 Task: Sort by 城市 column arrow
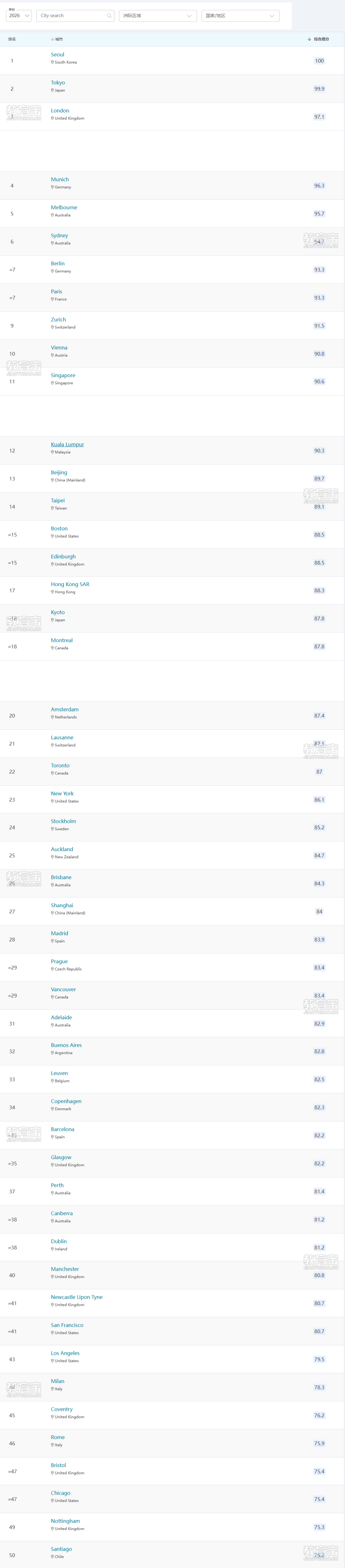pyautogui.click(x=52, y=39)
